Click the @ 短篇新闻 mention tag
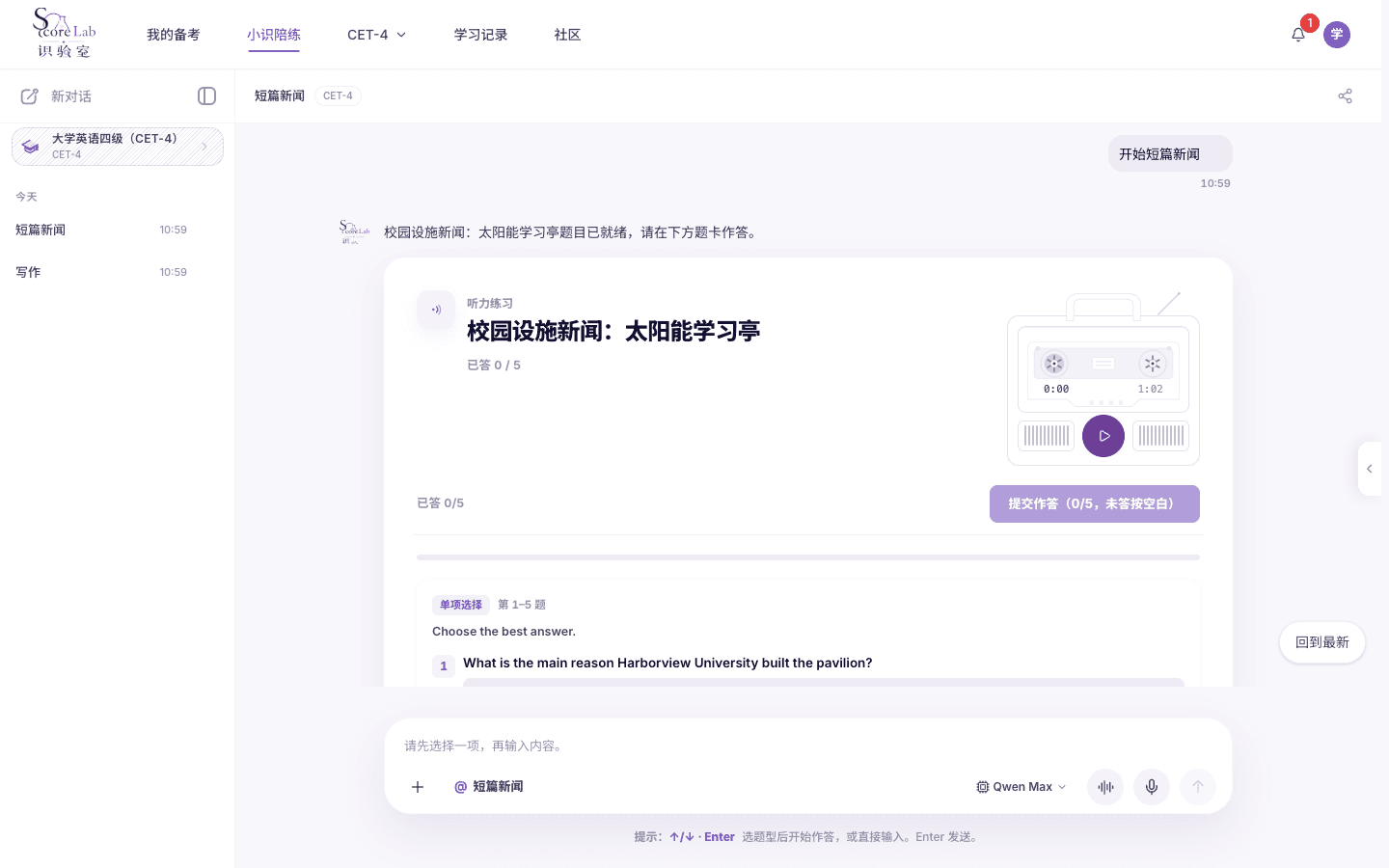1389x868 pixels. coord(489,787)
